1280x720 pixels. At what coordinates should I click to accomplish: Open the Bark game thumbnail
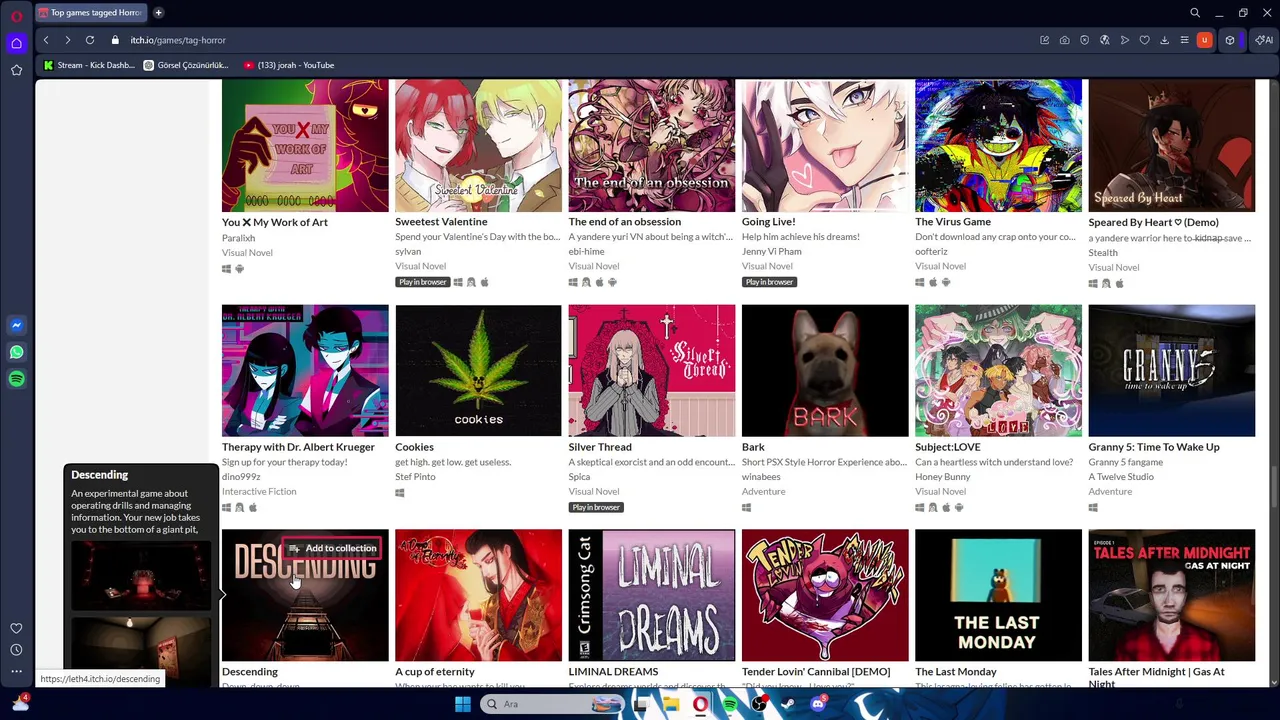(825, 371)
